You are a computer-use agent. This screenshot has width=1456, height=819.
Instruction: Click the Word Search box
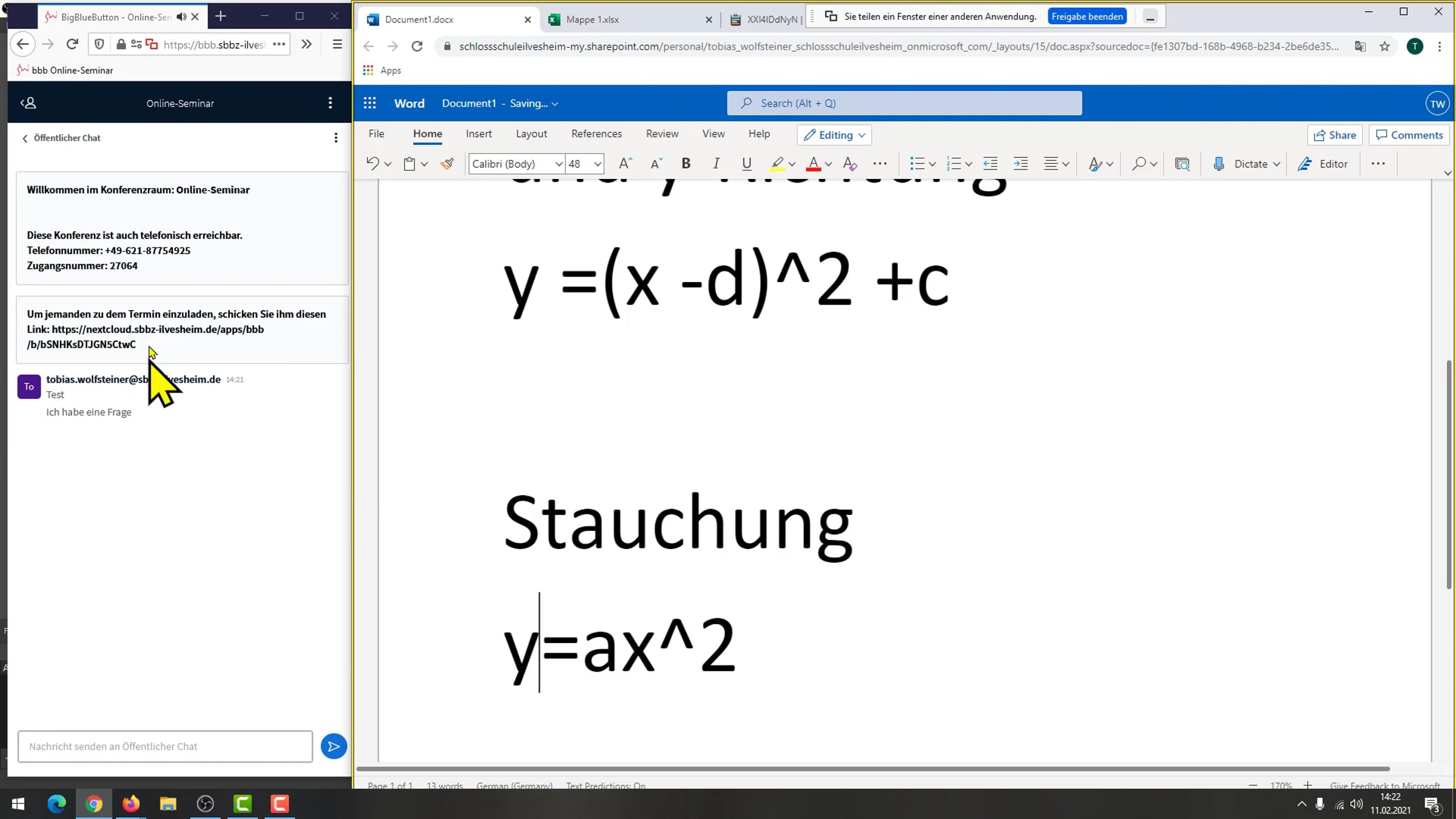(x=904, y=103)
